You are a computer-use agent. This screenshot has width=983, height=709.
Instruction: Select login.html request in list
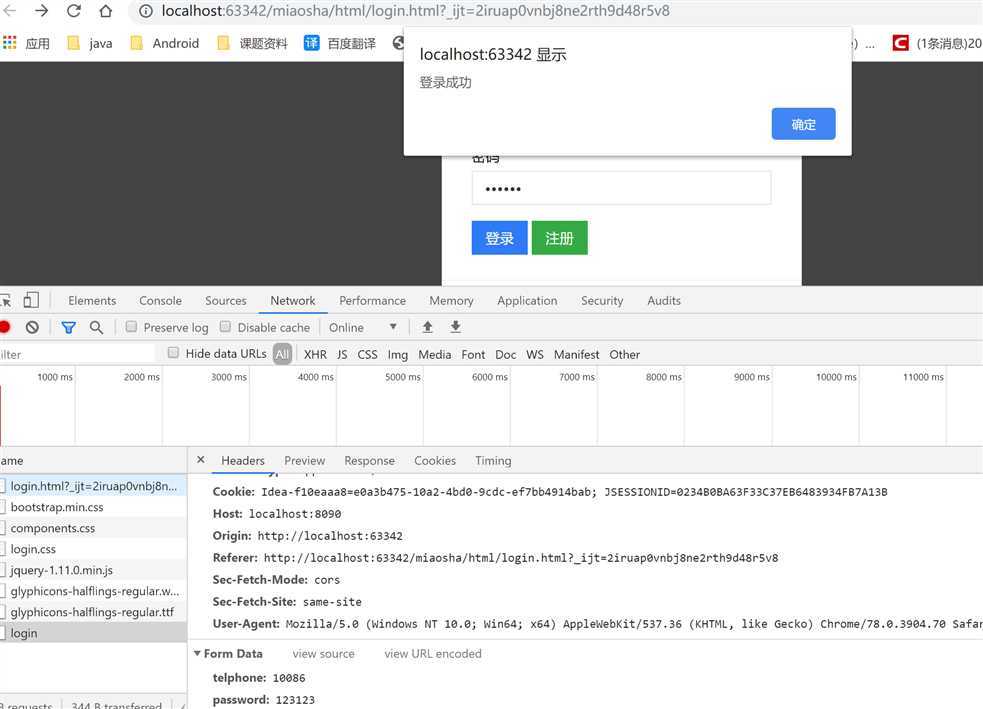click(93, 486)
